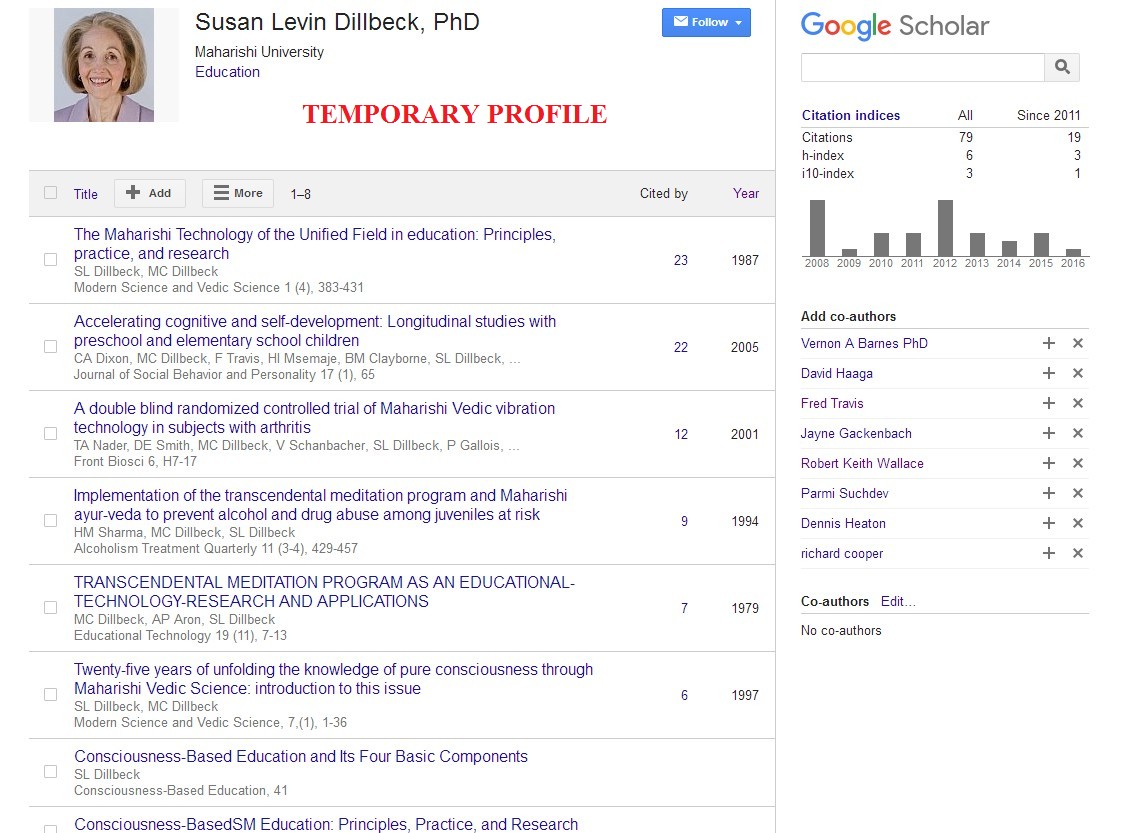Image resolution: width=1143 pixels, height=833 pixels.
Task: Open Consciousness-BasedSM Education: Principles, Practice, and Research
Action: pyautogui.click(x=326, y=824)
